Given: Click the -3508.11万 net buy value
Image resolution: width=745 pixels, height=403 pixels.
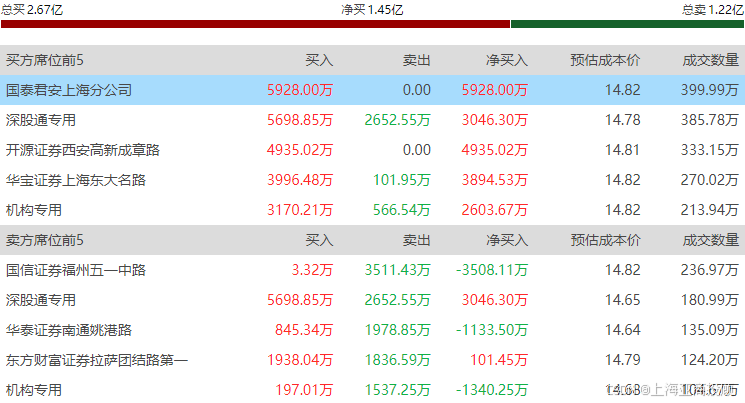Looking at the screenshot, I should coord(492,270).
